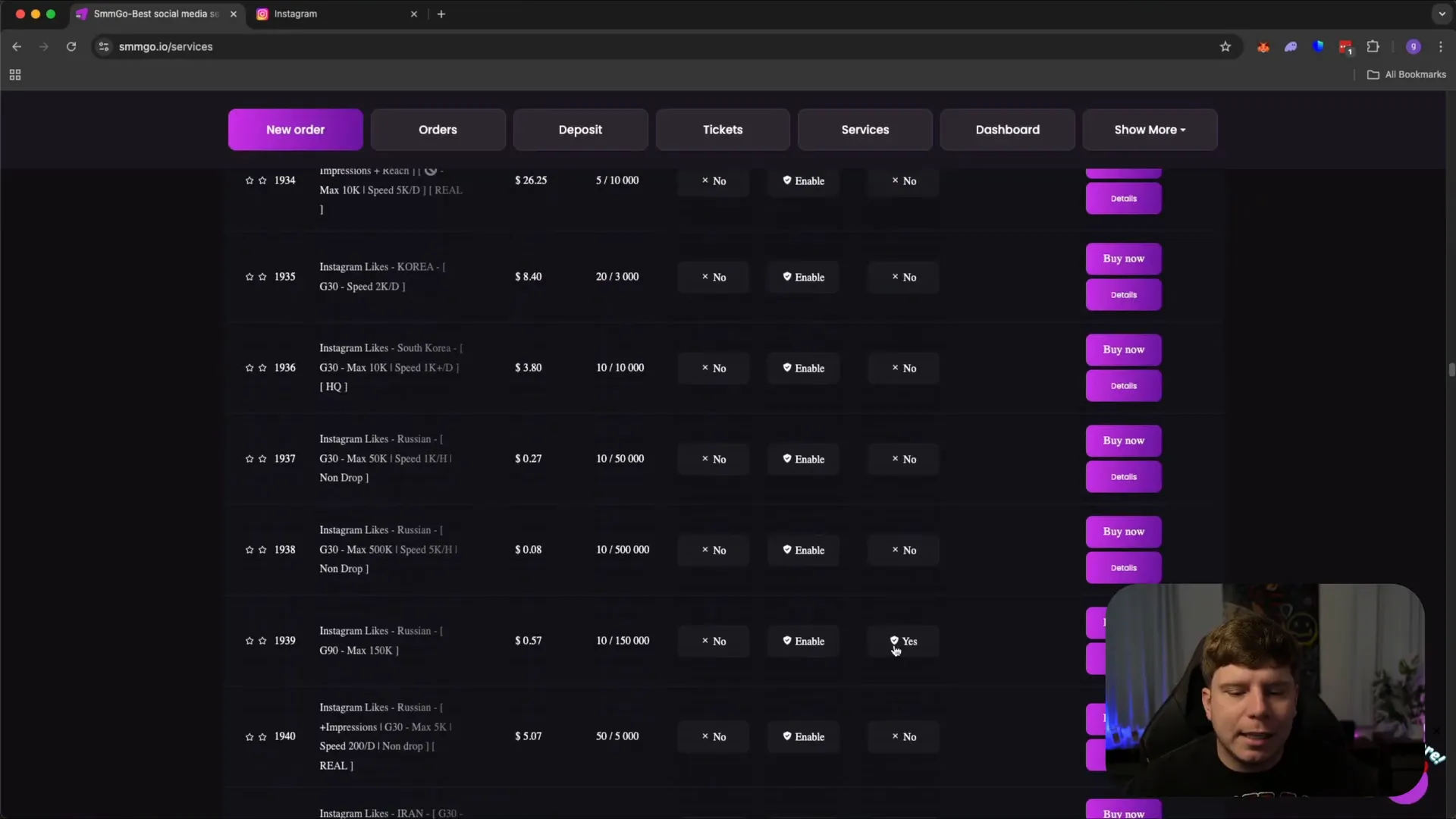
Task: Reload the smmgo.io page
Action: click(71, 46)
